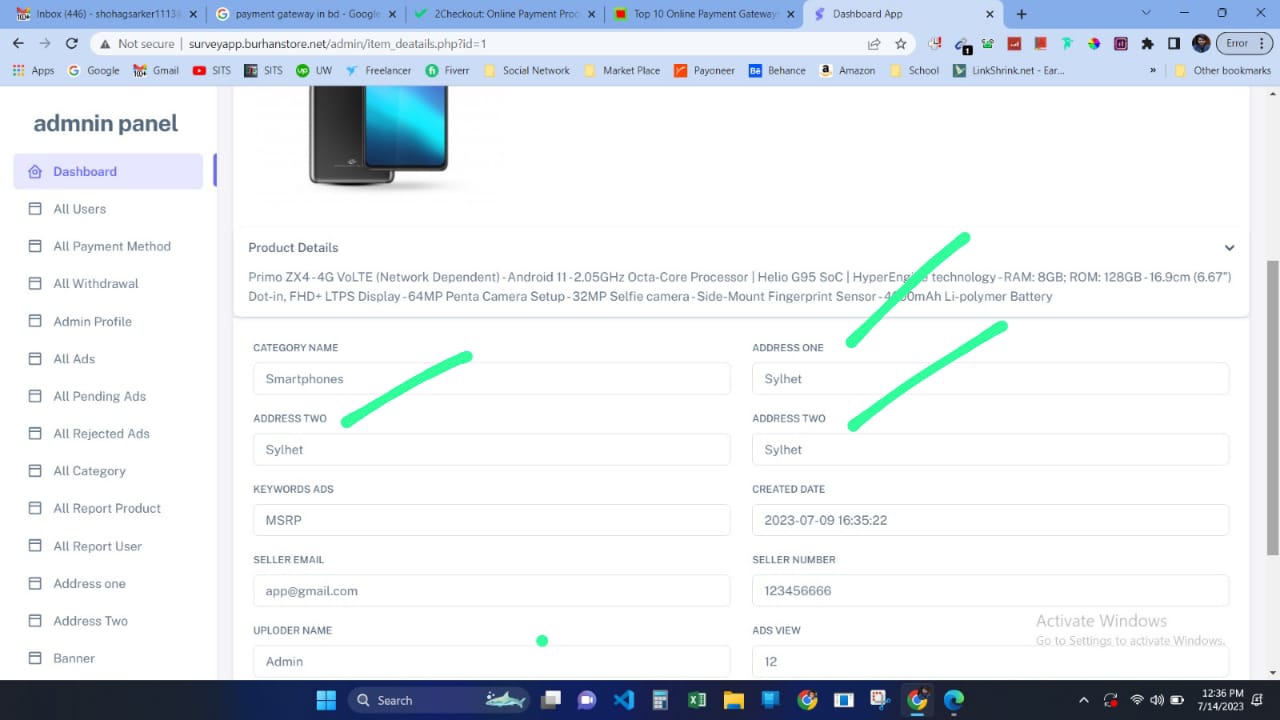Expand the hidden bookmarks overflow chevron
This screenshot has width=1280, height=720.
point(1153,71)
